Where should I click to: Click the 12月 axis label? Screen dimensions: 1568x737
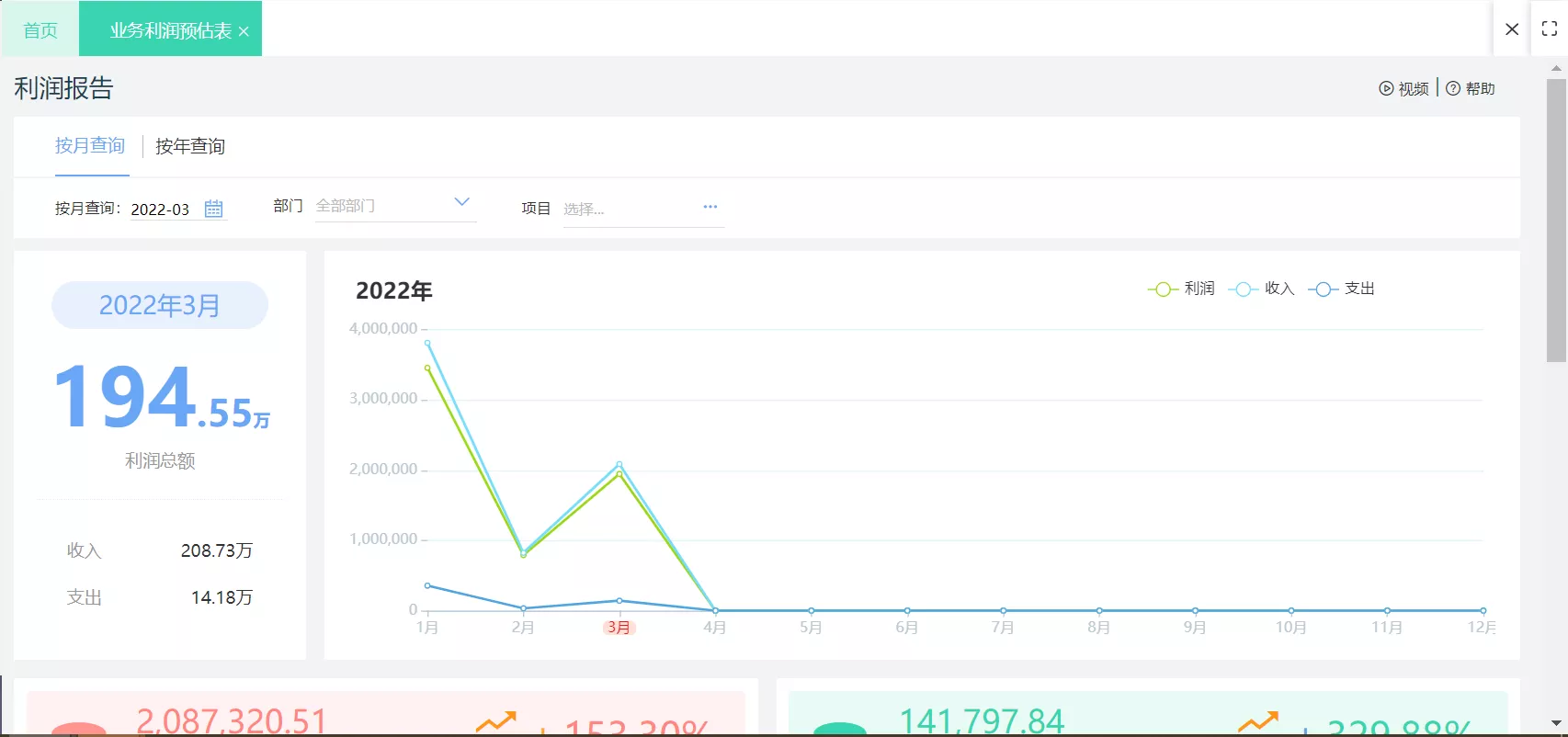coord(1482,628)
